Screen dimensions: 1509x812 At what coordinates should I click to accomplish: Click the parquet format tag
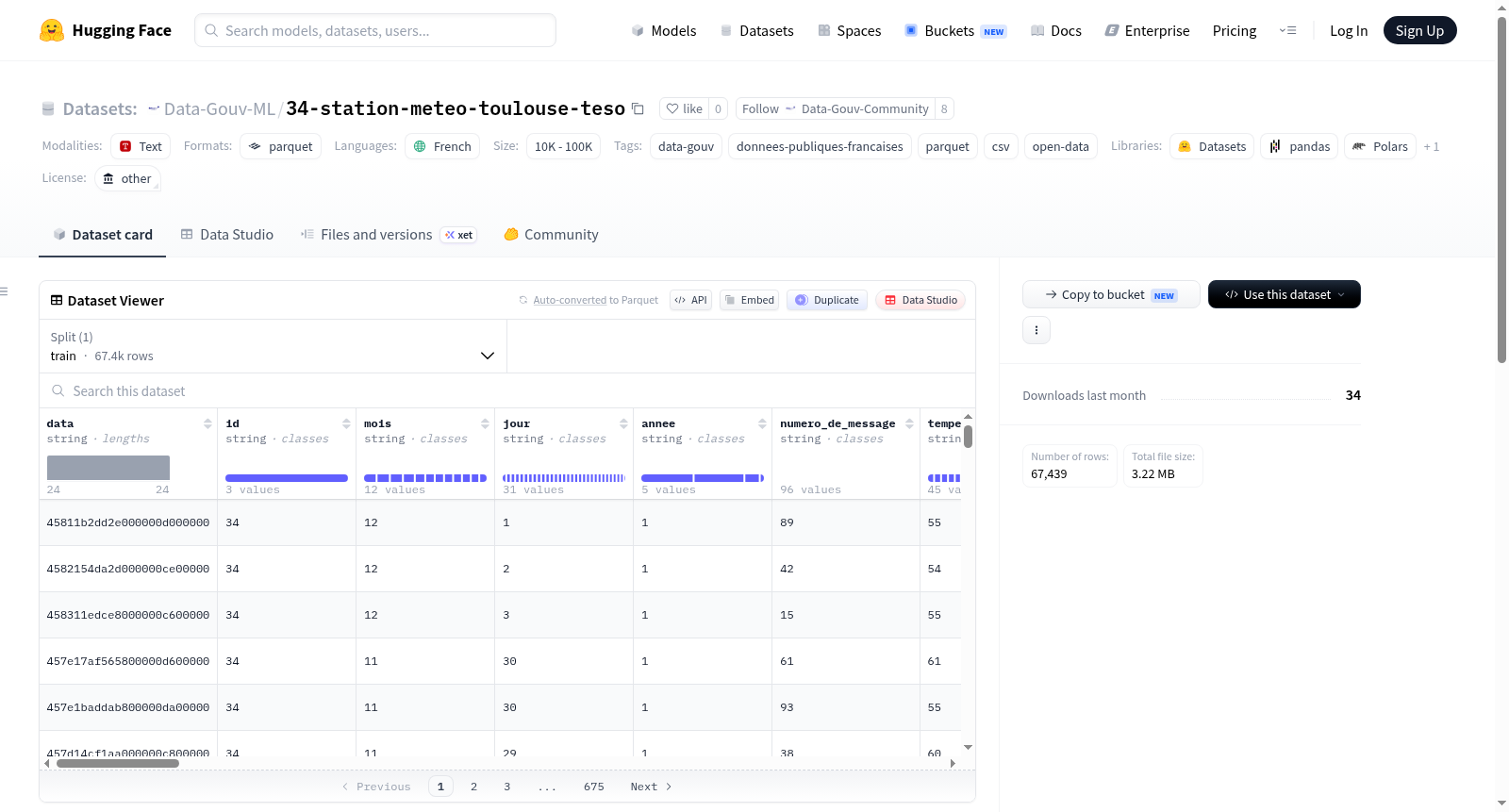[x=280, y=146]
